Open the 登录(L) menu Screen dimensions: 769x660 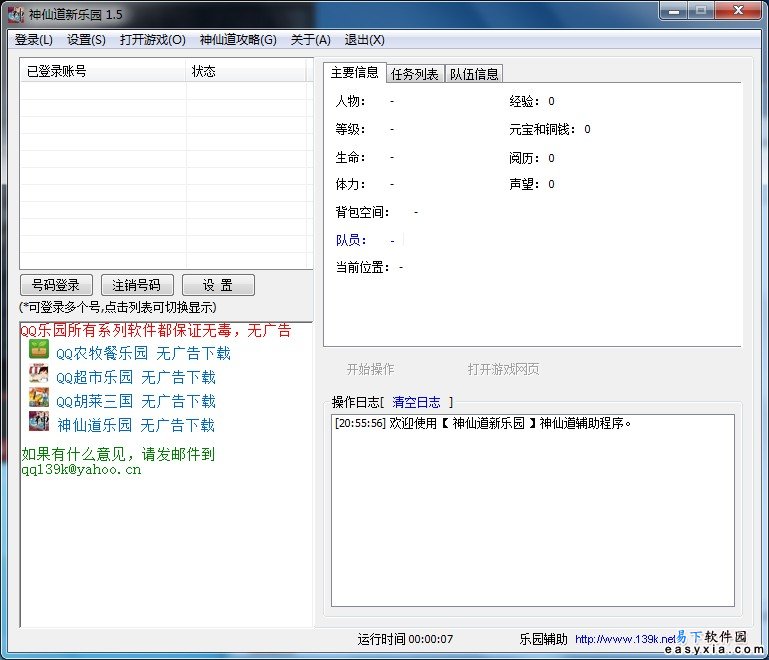point(34,40)
